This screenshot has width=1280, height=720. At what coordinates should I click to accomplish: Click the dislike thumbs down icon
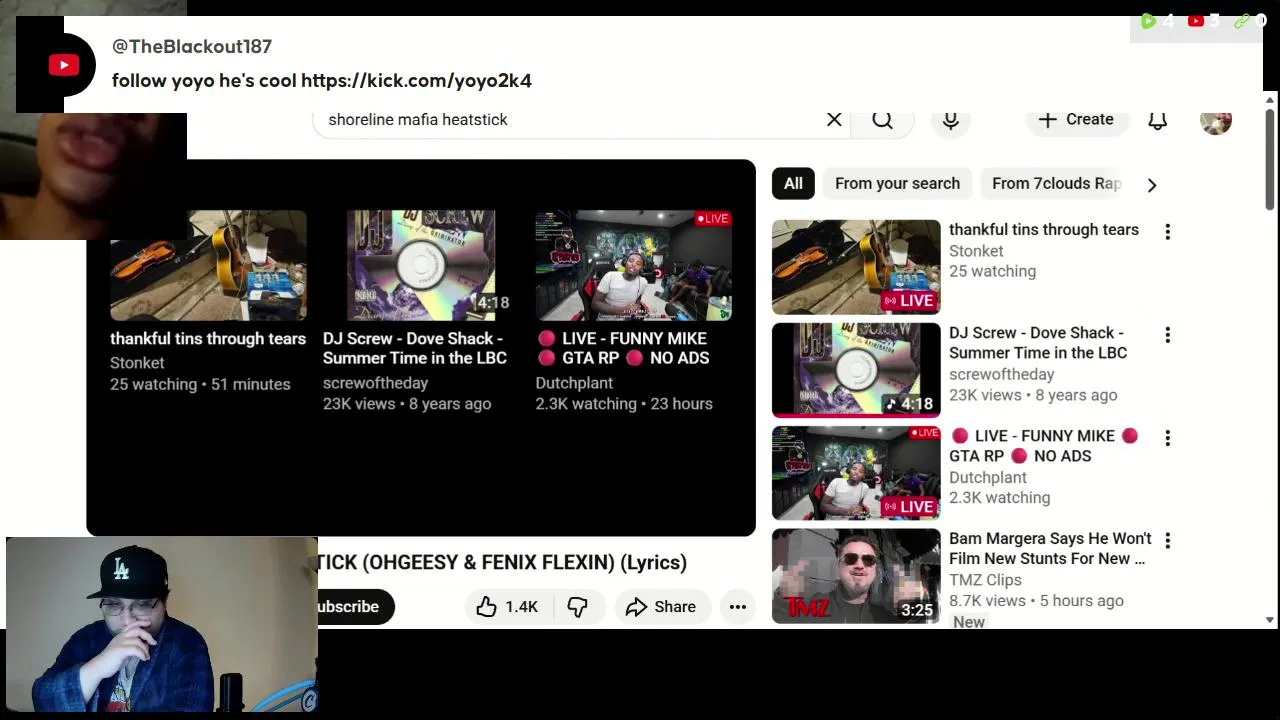[578, 606]
